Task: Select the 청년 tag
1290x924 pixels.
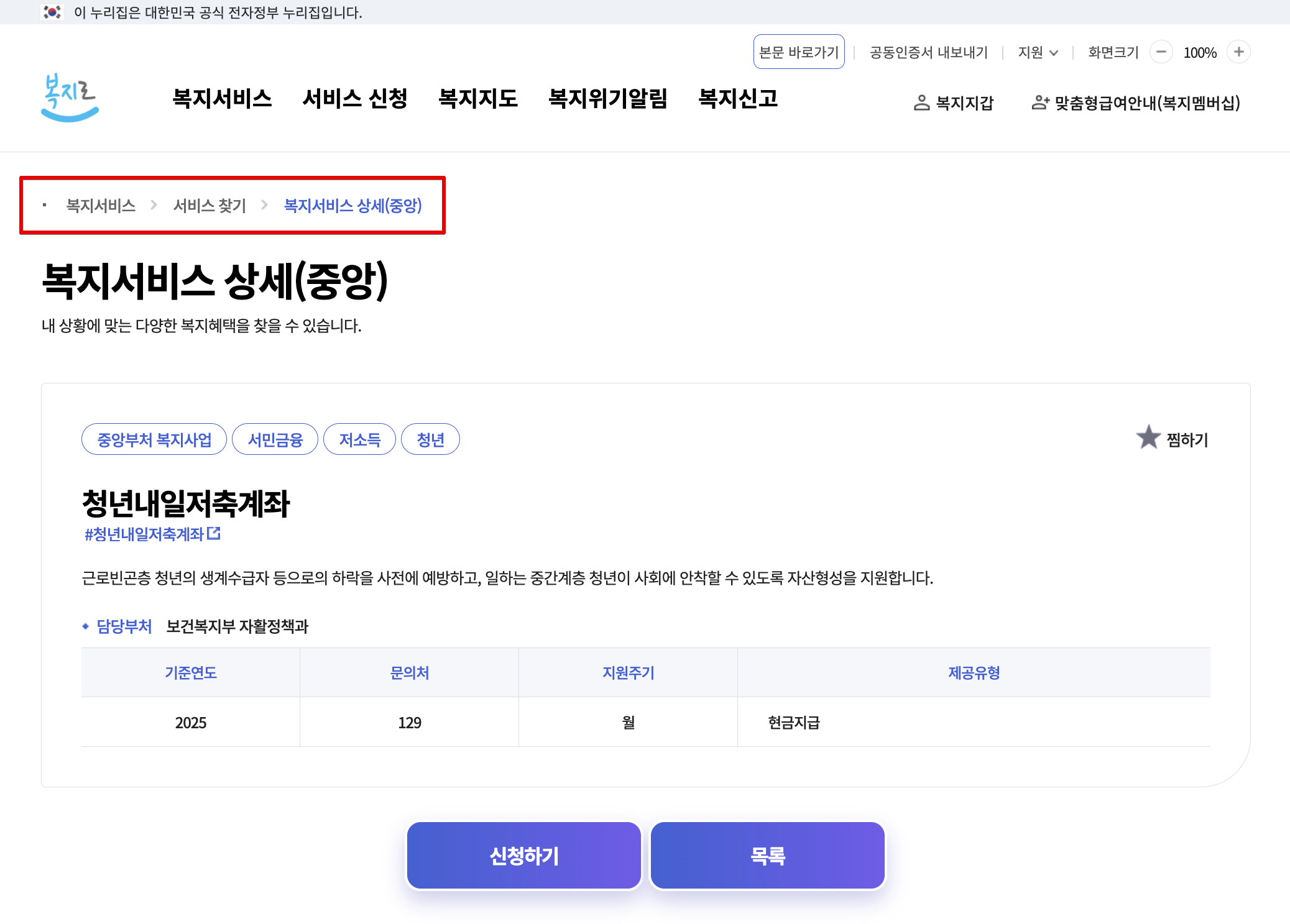Action: point(430,439)
